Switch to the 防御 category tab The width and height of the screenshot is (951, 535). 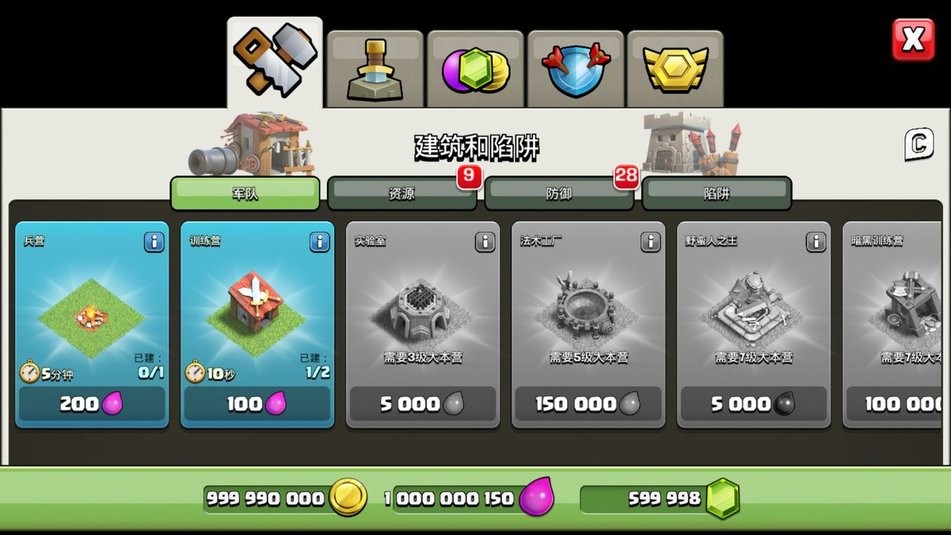[x=559, y=193]
